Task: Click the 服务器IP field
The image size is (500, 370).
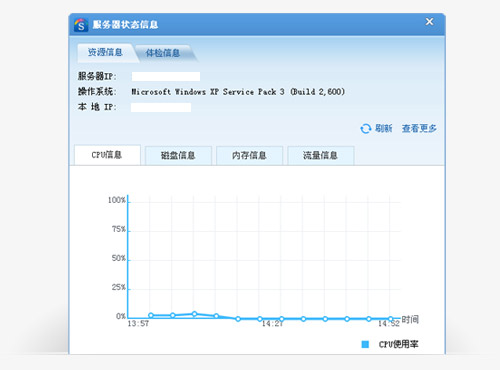Action: (166, 76)
